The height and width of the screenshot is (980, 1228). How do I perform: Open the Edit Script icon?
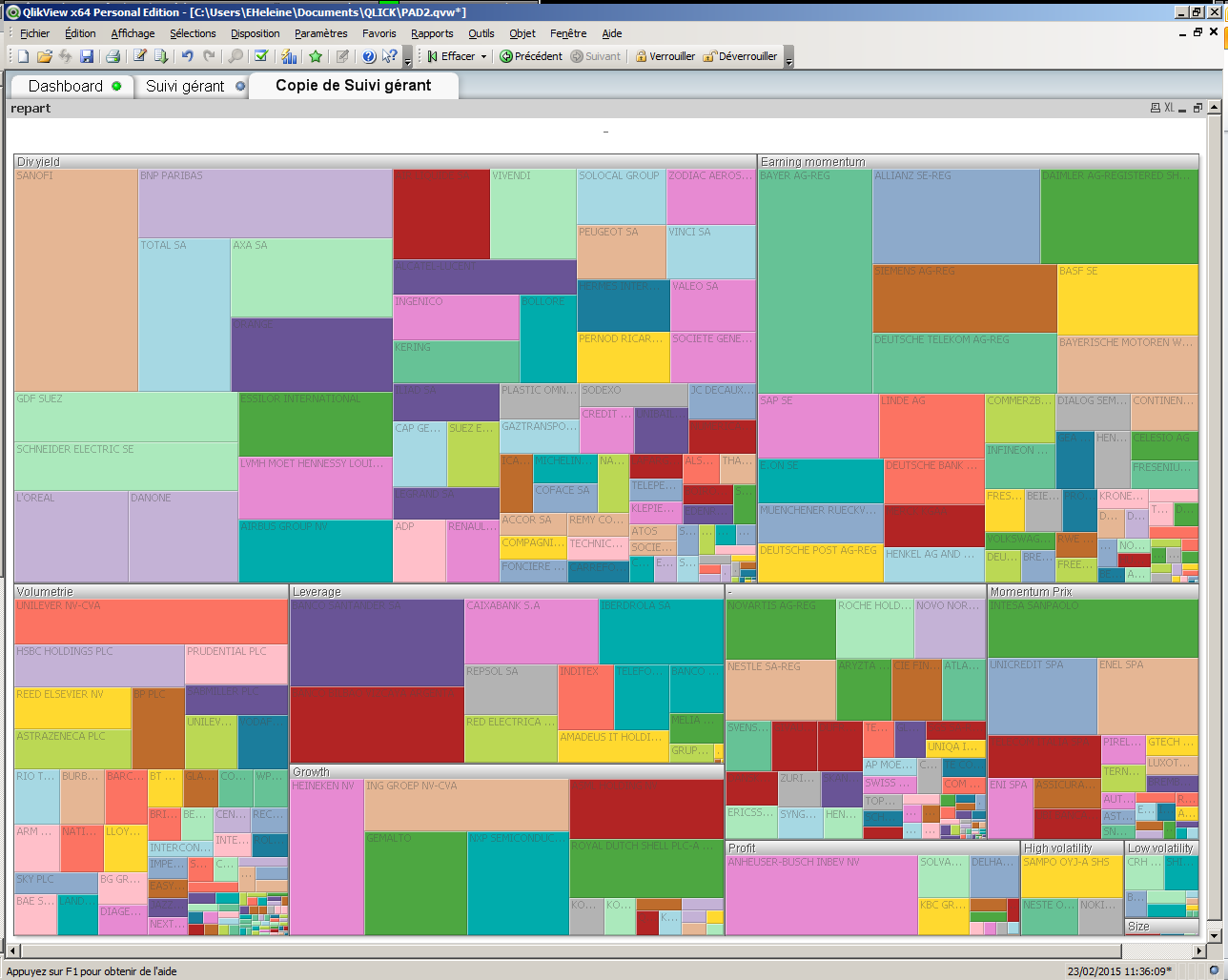click(x=139, y=56)
